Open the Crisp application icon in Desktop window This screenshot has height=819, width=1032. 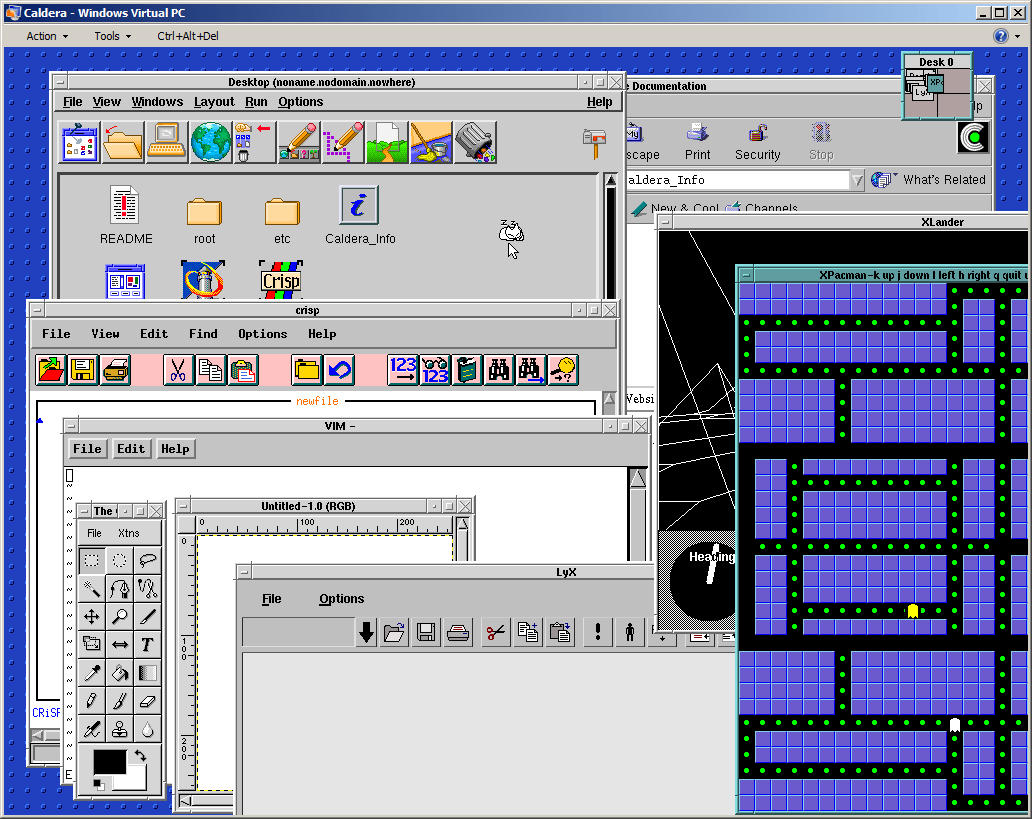click(x=281, y=280)
